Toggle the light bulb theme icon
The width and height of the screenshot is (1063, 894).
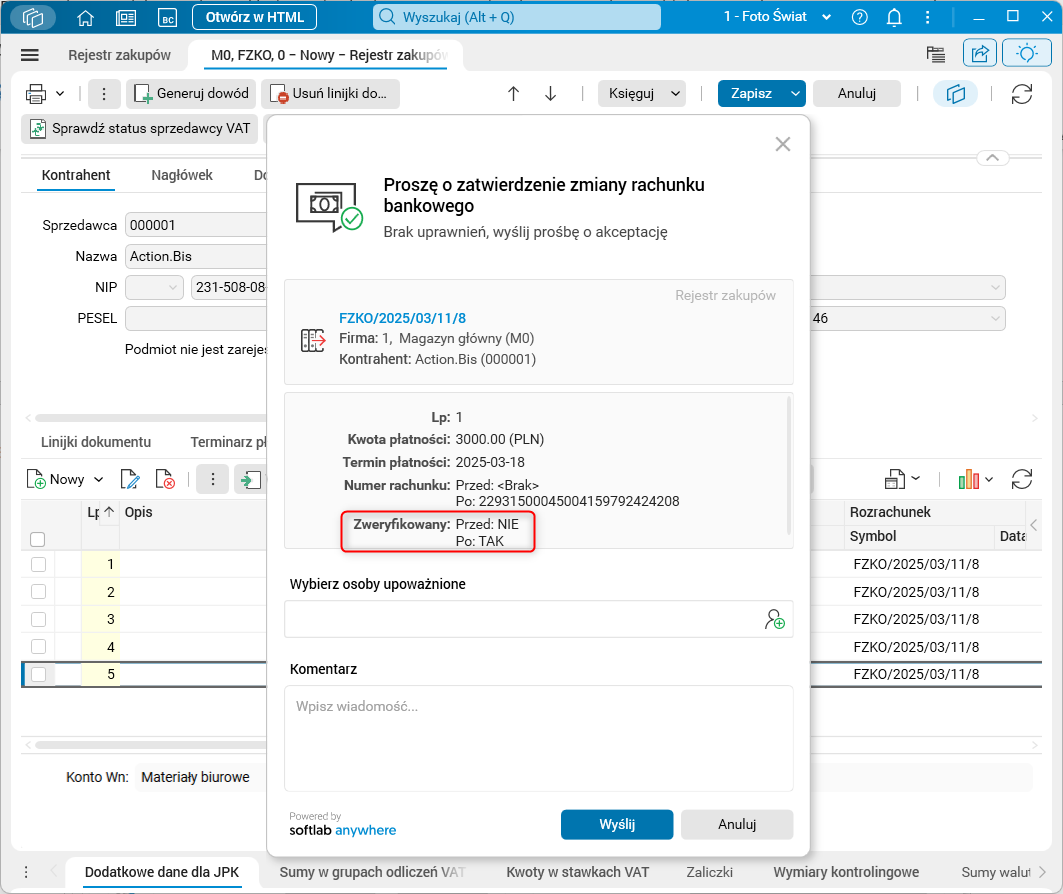(1026, 54)
